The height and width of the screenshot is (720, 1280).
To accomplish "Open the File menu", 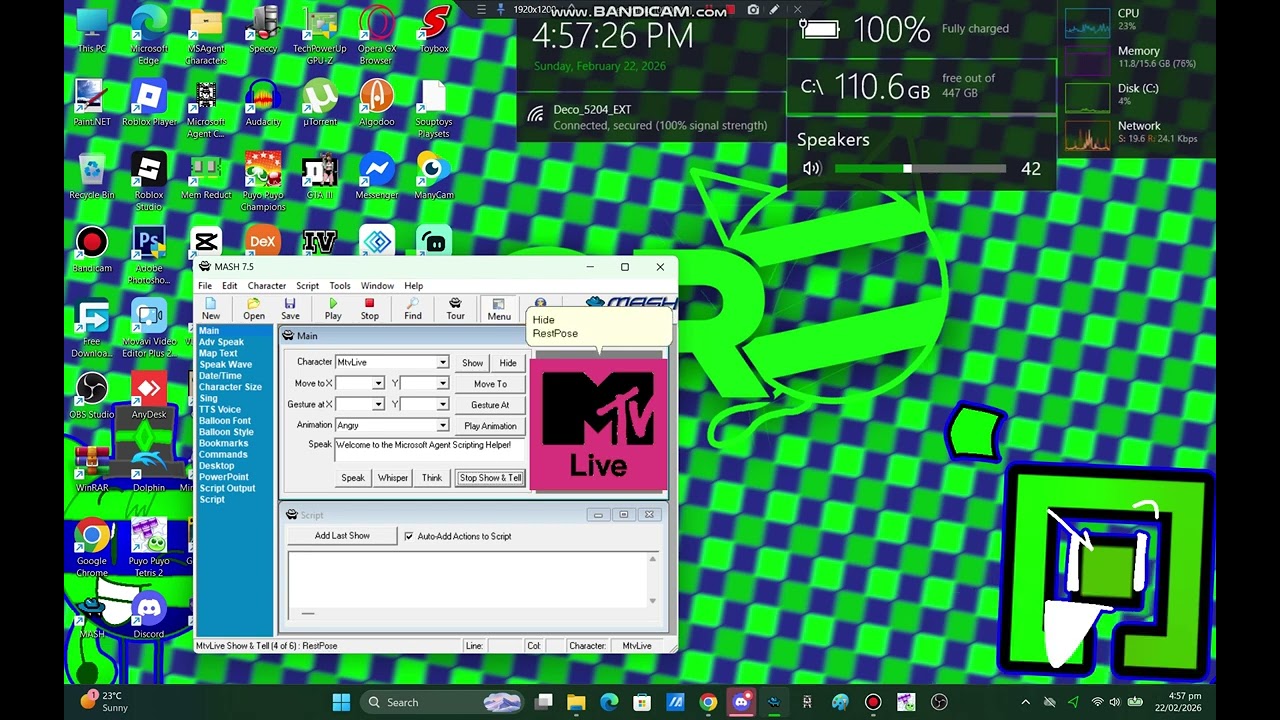I will coord(204,286).
